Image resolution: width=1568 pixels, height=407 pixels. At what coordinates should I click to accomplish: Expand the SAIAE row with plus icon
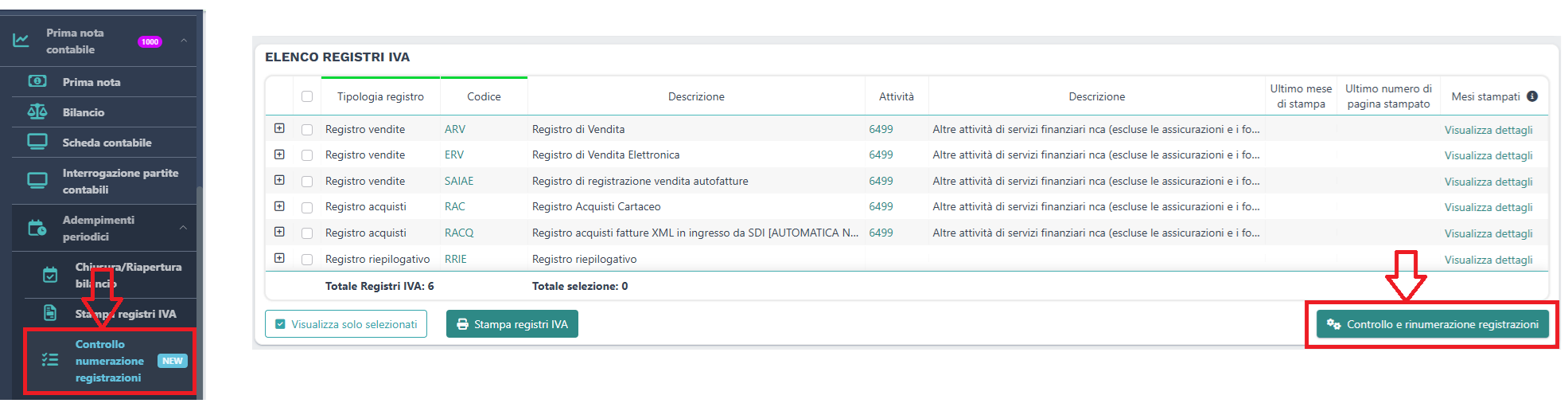(279, 180)
